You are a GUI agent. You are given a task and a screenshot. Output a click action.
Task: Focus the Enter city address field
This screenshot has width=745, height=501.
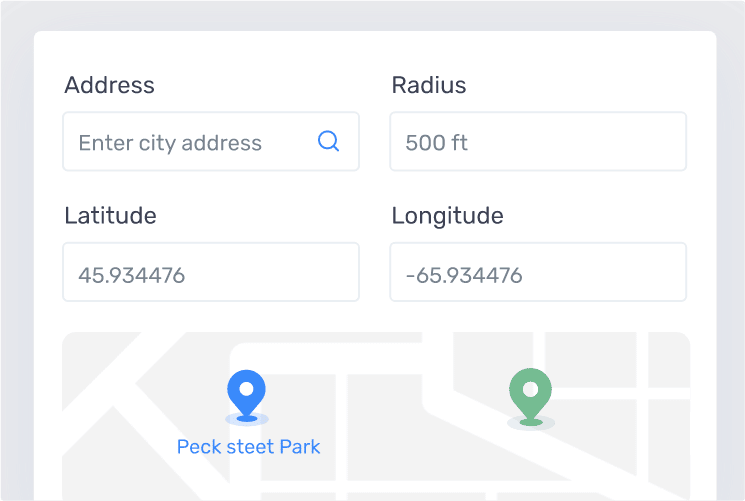[x=211, y=142]
